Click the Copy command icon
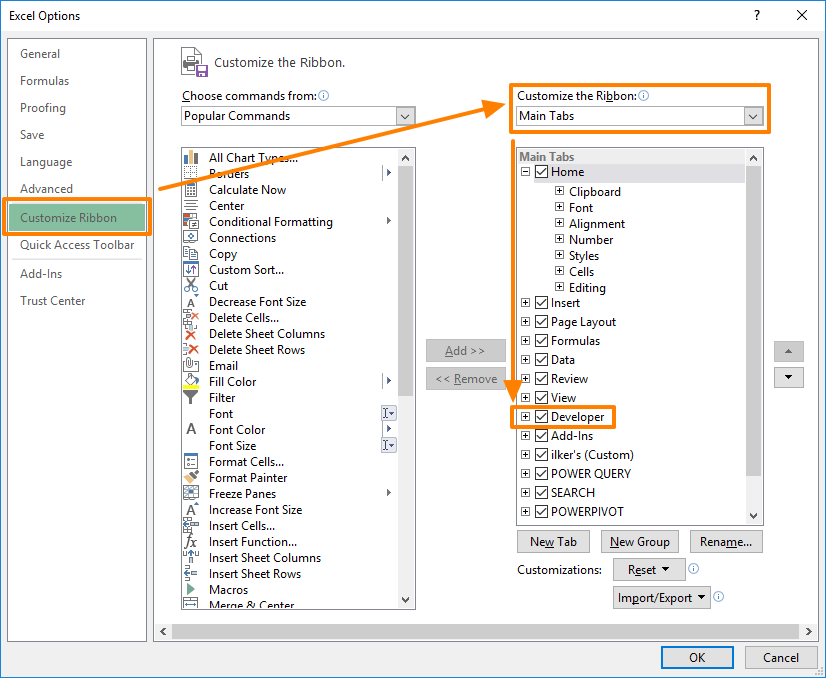Viewport: 826px width, 678px height. click(191, 253)
